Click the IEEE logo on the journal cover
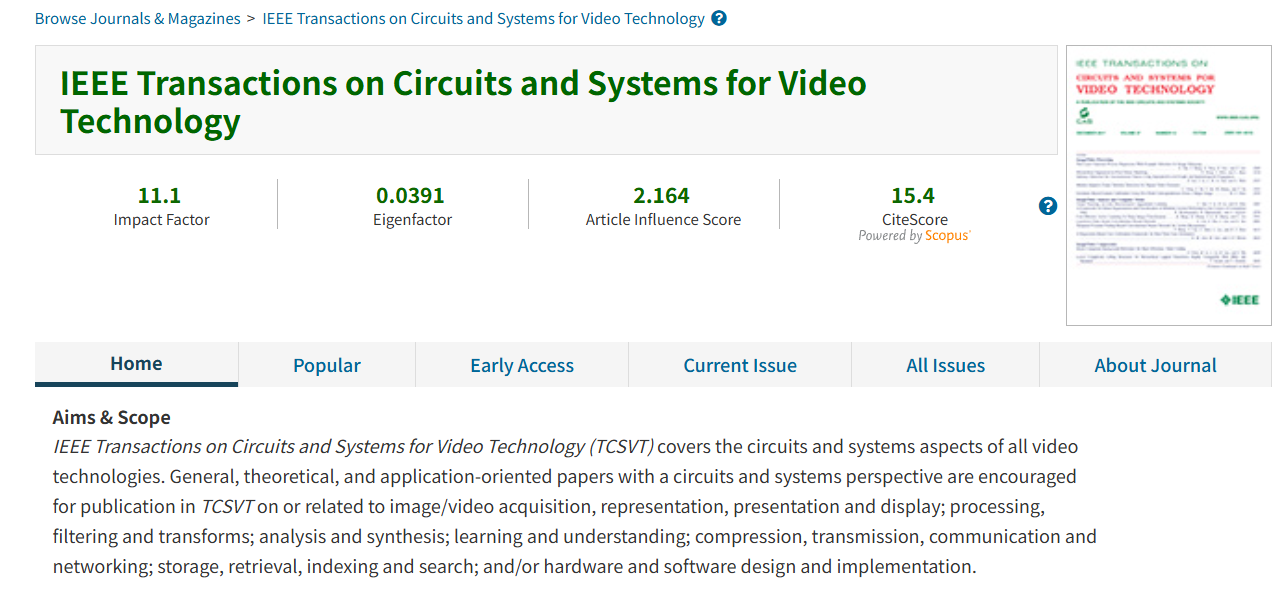This screenshot has width=1282, height=594. pyautogui.click(x=1240, y=300)
